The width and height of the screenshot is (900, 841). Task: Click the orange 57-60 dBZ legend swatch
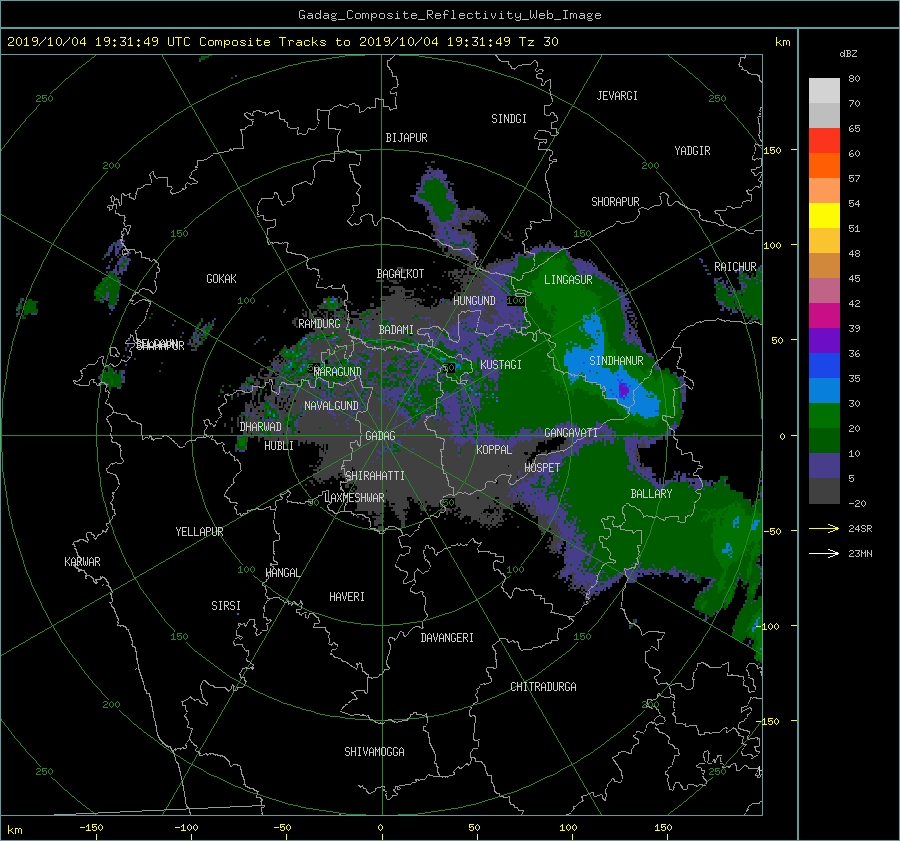tap(824, 166)
